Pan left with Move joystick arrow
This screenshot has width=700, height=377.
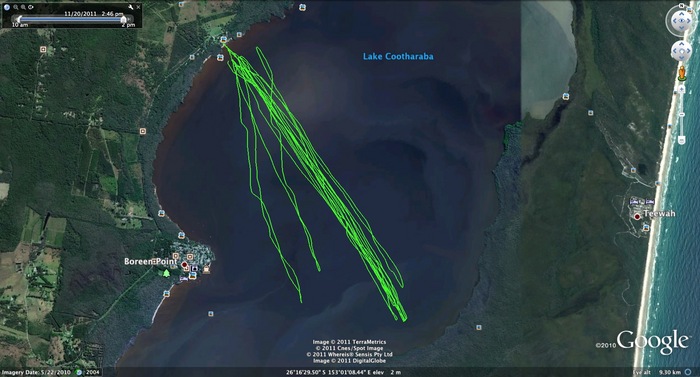click(x=675, y=51)
